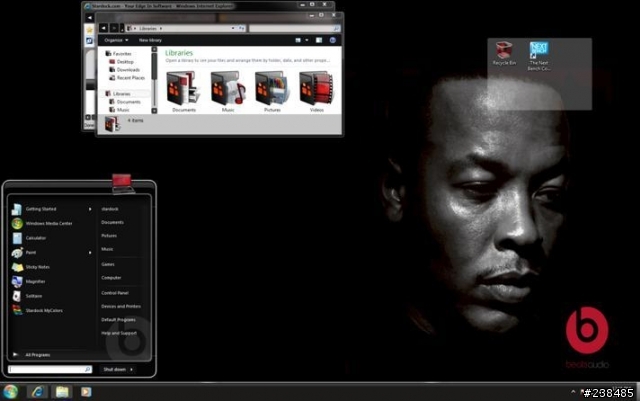
Task: Open Internet Explorer taskbar icon
Action: click(38, 392)
